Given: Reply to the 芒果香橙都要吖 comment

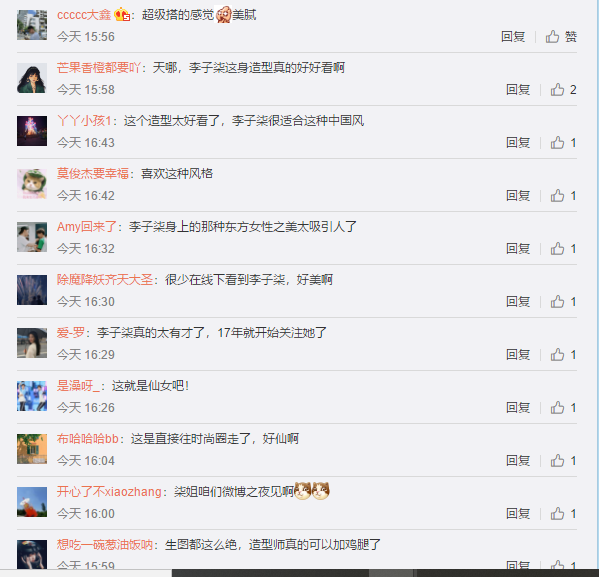Looking at the screenshot, I should tap(518, 90).
